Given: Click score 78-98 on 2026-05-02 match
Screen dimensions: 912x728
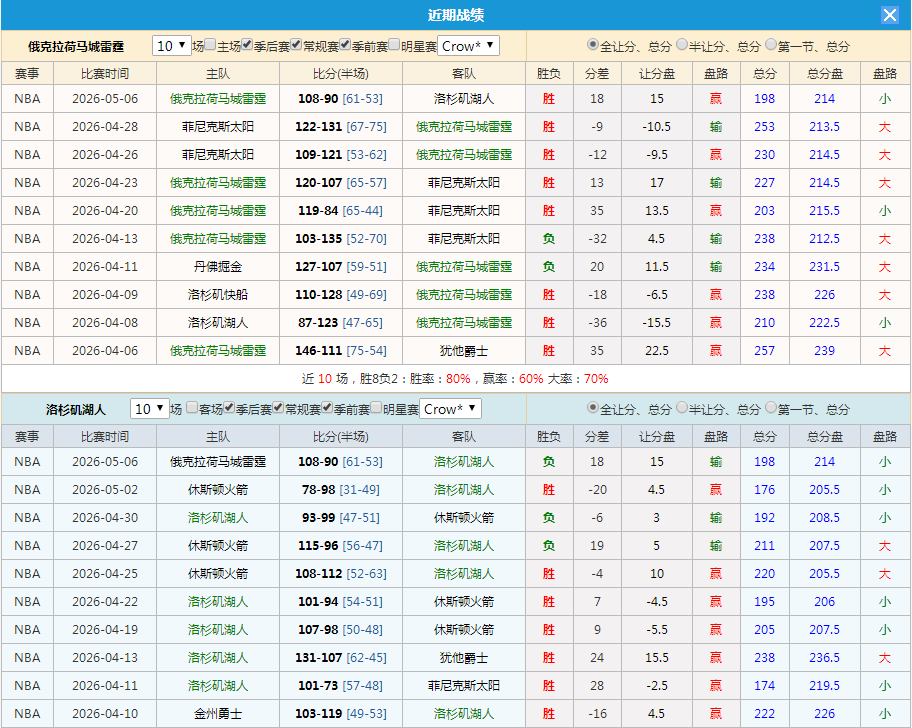Looking at the screenshot, I should (x=319, y=490).
